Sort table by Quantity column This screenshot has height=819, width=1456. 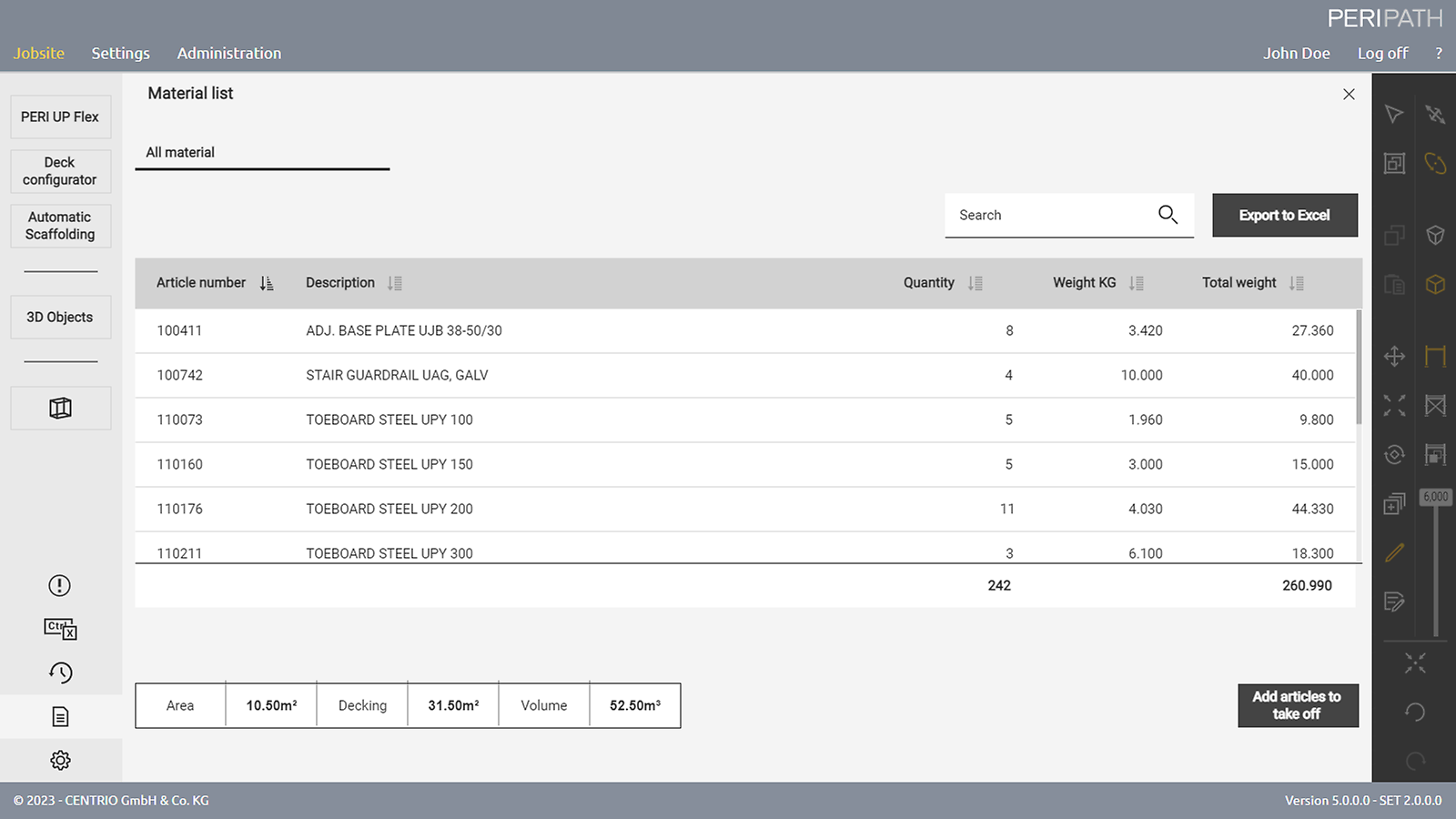pos(975,283)
